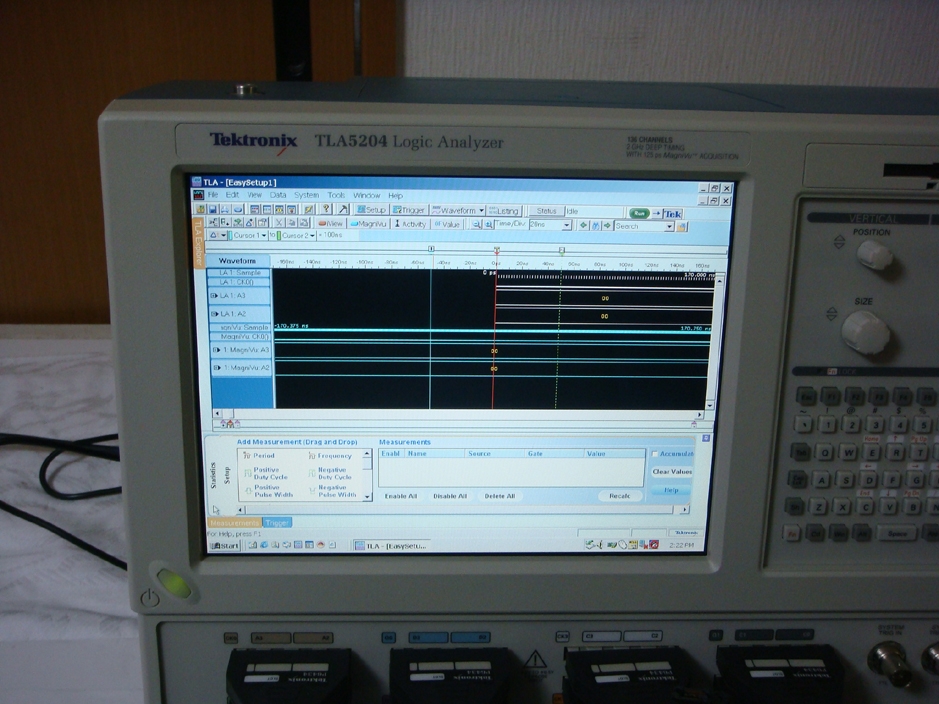Screen dimensions: 939x704
Task: Click the waveform vertical scrollbar down arrow
Action: [710, 405]
